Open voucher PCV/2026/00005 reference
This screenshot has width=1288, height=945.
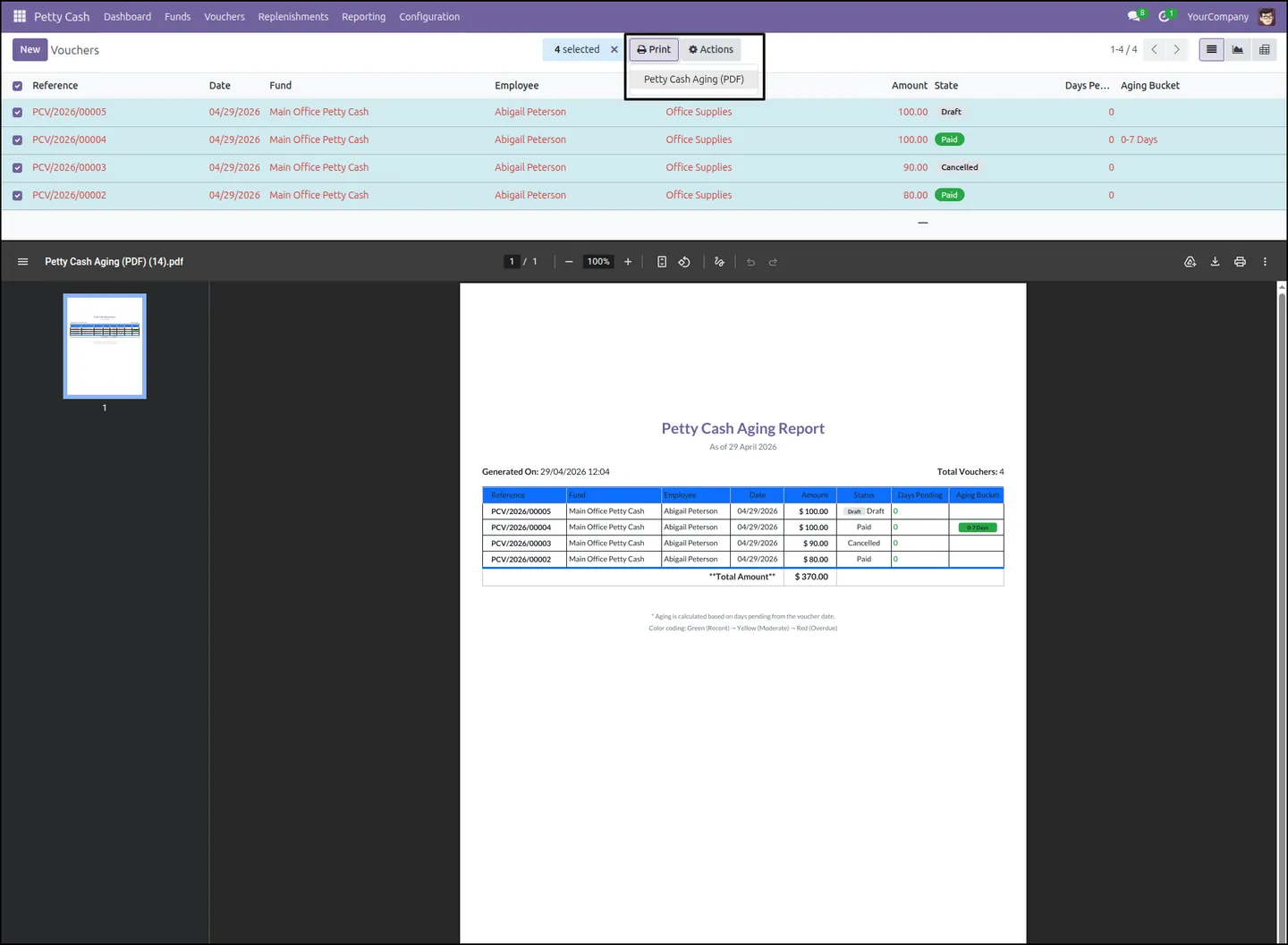[69, 113]
